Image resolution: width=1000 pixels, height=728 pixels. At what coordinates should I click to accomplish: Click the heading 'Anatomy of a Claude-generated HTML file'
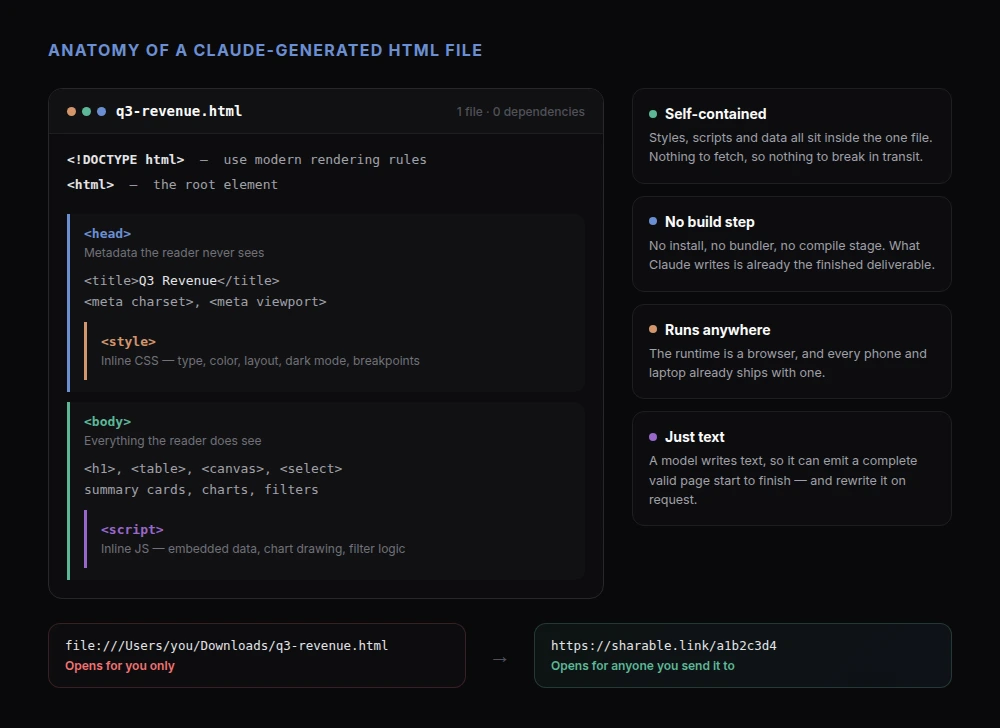click(x=265, y=50)
